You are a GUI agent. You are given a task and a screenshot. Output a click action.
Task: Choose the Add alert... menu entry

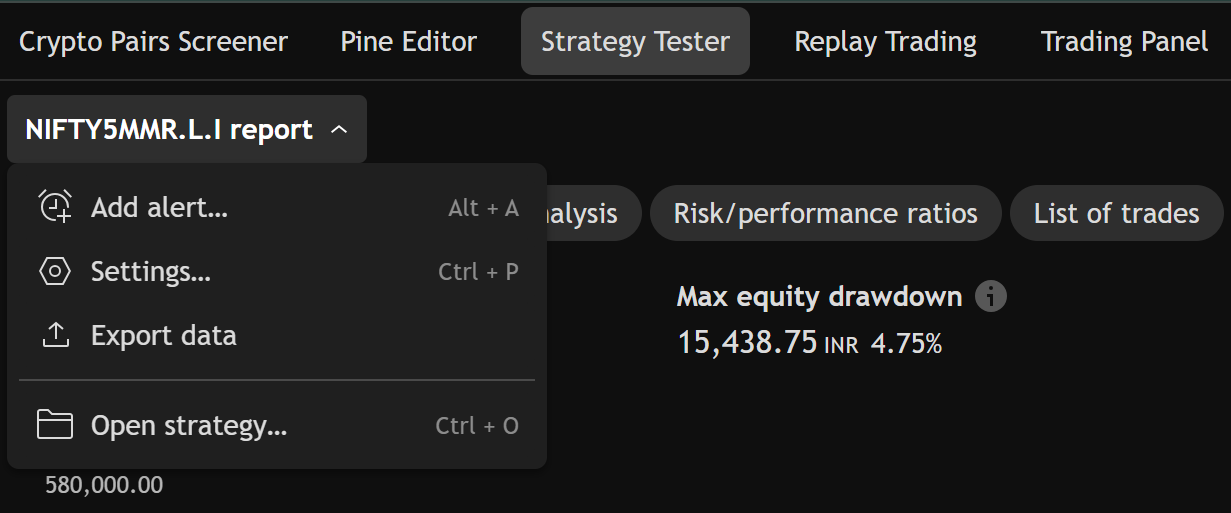(x=160, y=208)
